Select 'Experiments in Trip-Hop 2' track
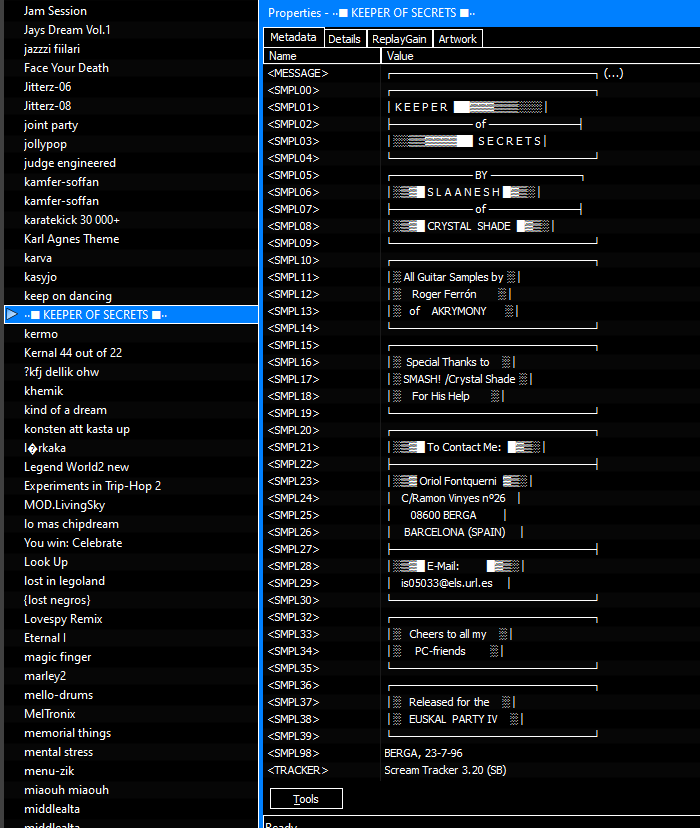Screen dimensions: 700x828 (x=92, y=486)
